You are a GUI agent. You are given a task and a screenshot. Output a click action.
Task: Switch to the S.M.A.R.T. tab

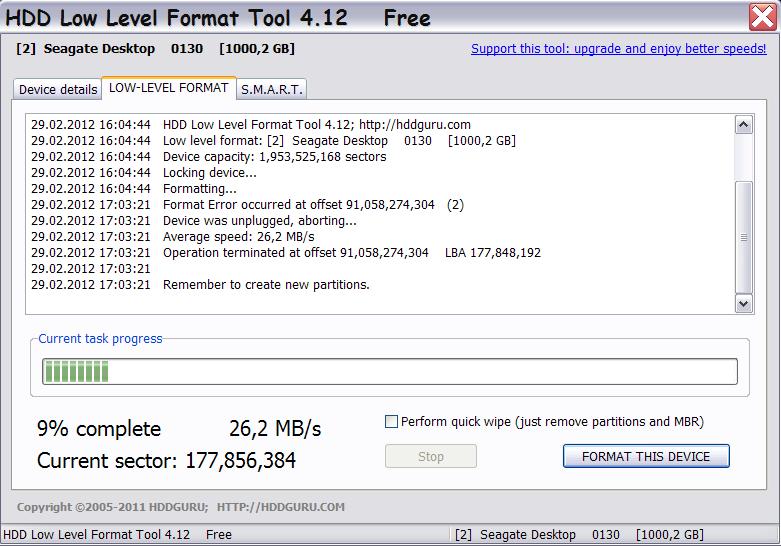pyautogui.click(x=271, y=90)
